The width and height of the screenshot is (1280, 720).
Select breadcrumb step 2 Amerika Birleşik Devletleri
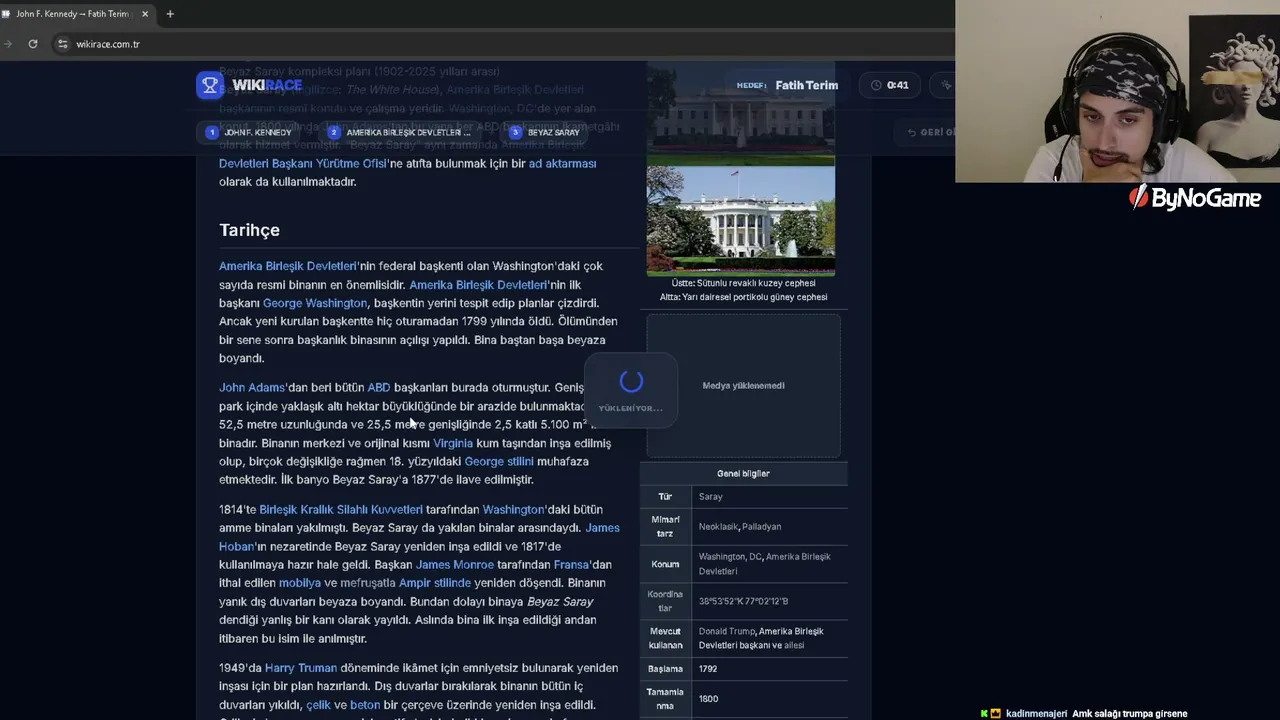[400, 132]
